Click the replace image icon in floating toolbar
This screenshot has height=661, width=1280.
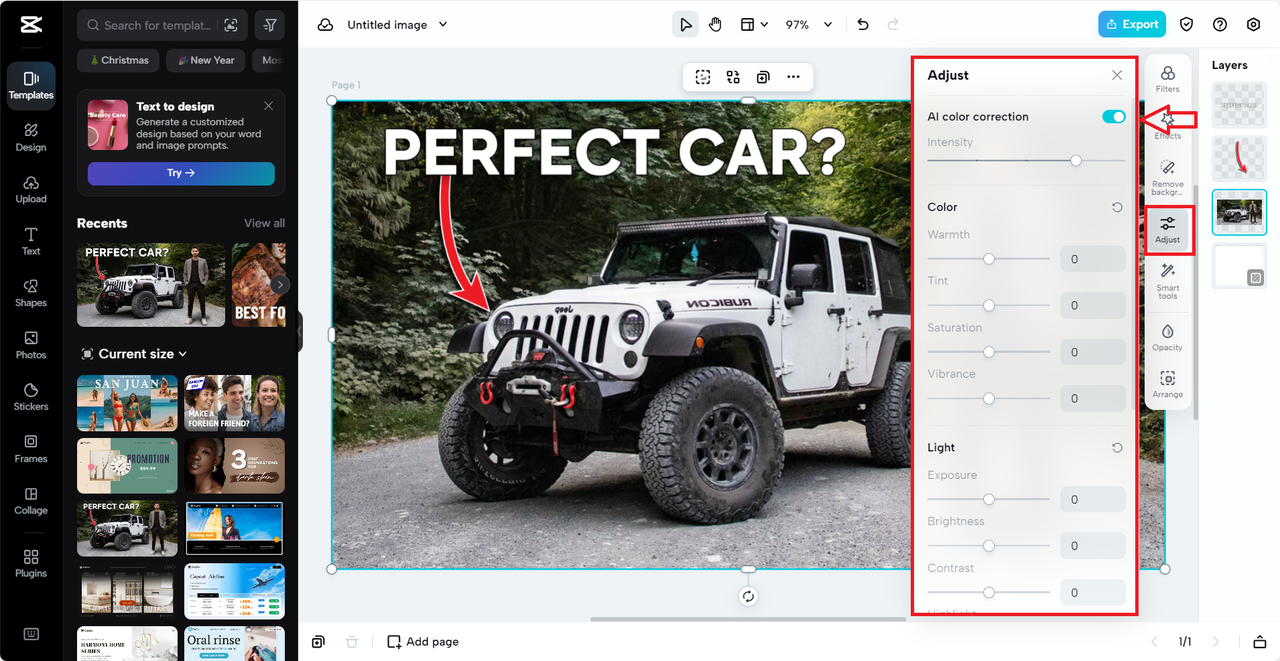[733, 77]
